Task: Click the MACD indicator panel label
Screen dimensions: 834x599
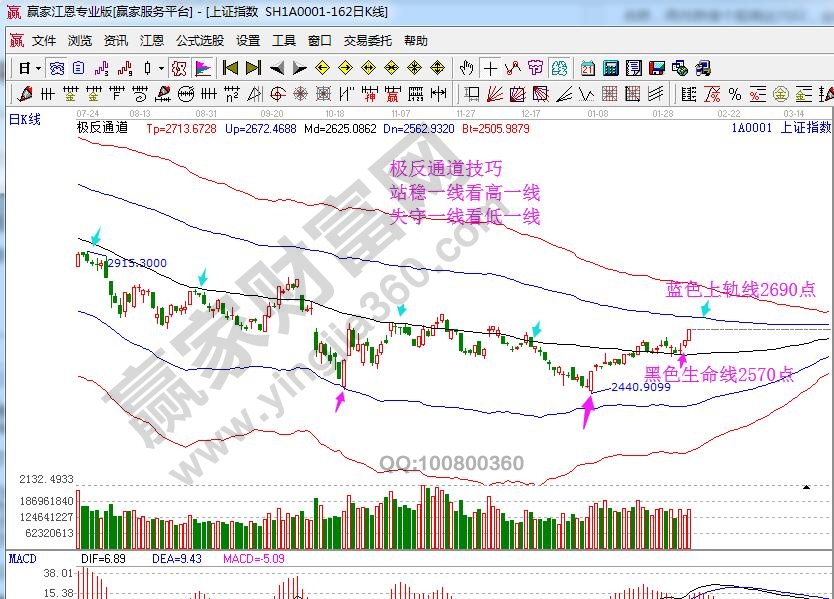Action: tap(22, 557)
